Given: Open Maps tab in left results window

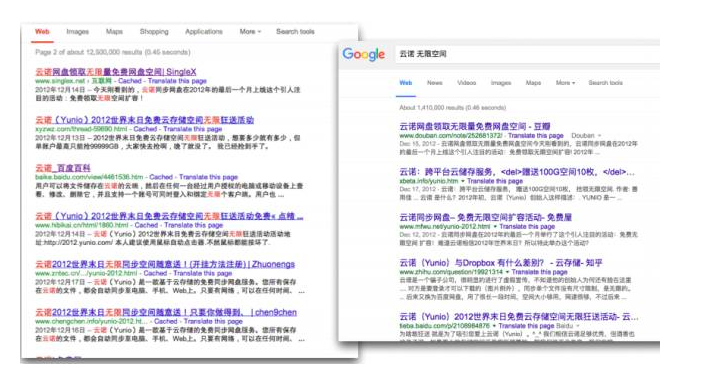Looking at the screenshot, I should pos(114,31).
